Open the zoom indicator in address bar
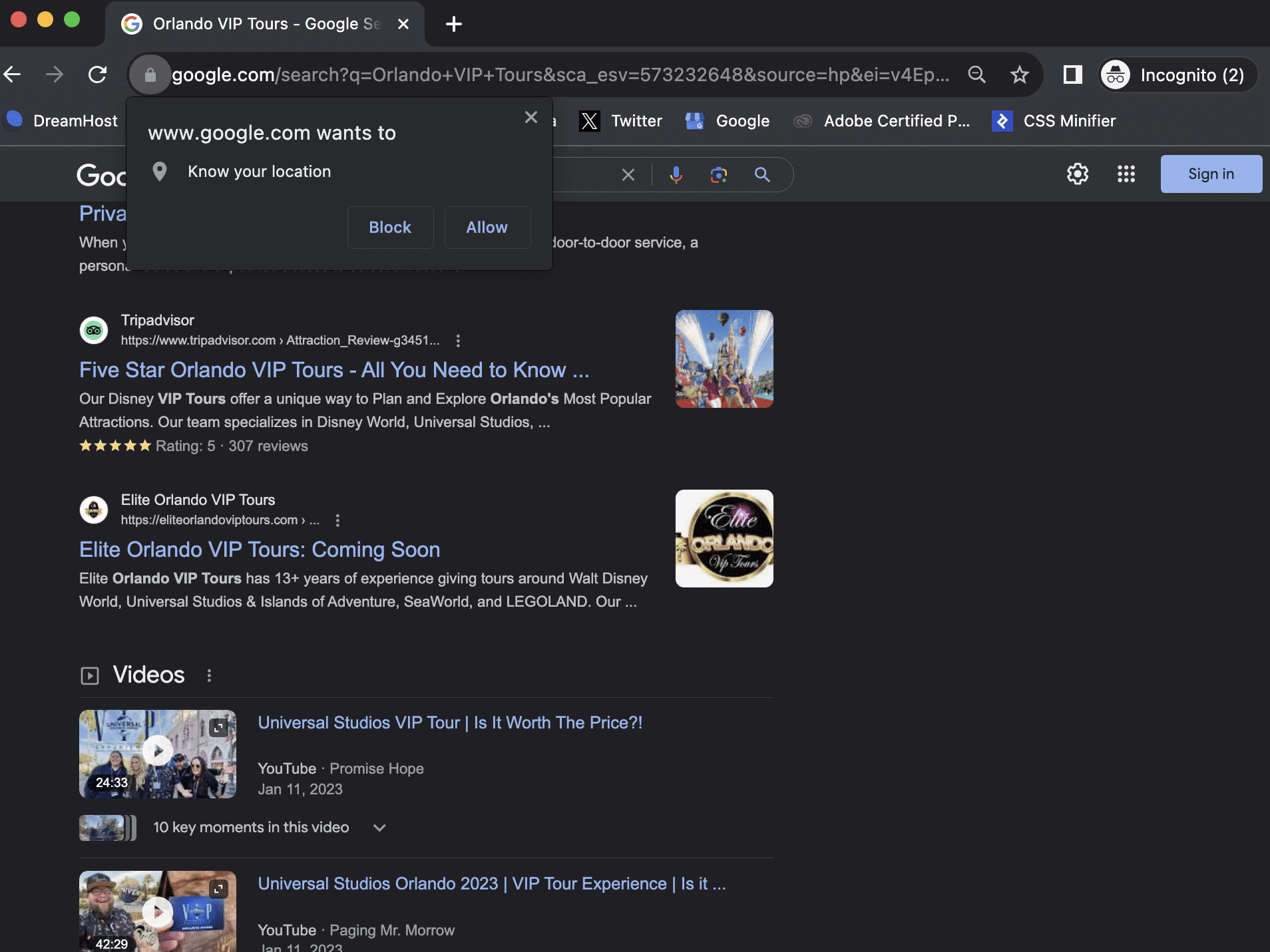 pyautogui.click(x=976, y=75)
